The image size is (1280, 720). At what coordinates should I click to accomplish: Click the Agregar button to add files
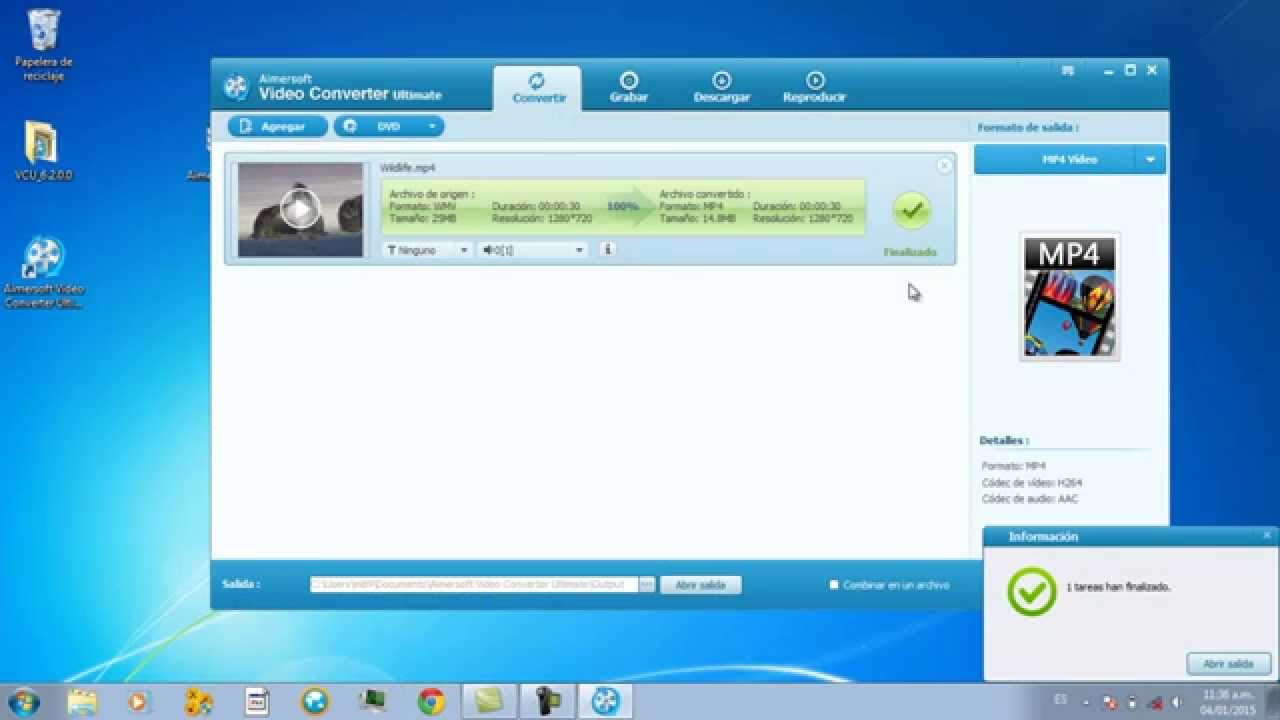point(278,127)
